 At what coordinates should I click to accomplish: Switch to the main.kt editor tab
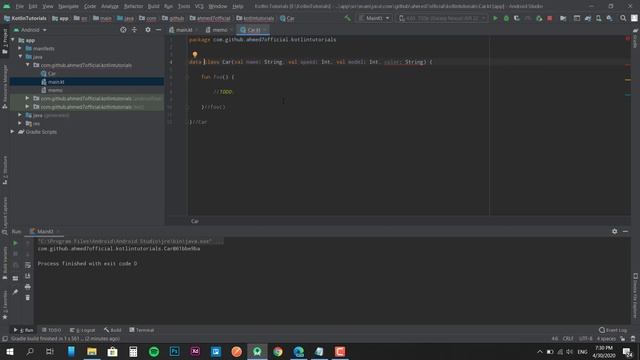click(x=183, y=30)
